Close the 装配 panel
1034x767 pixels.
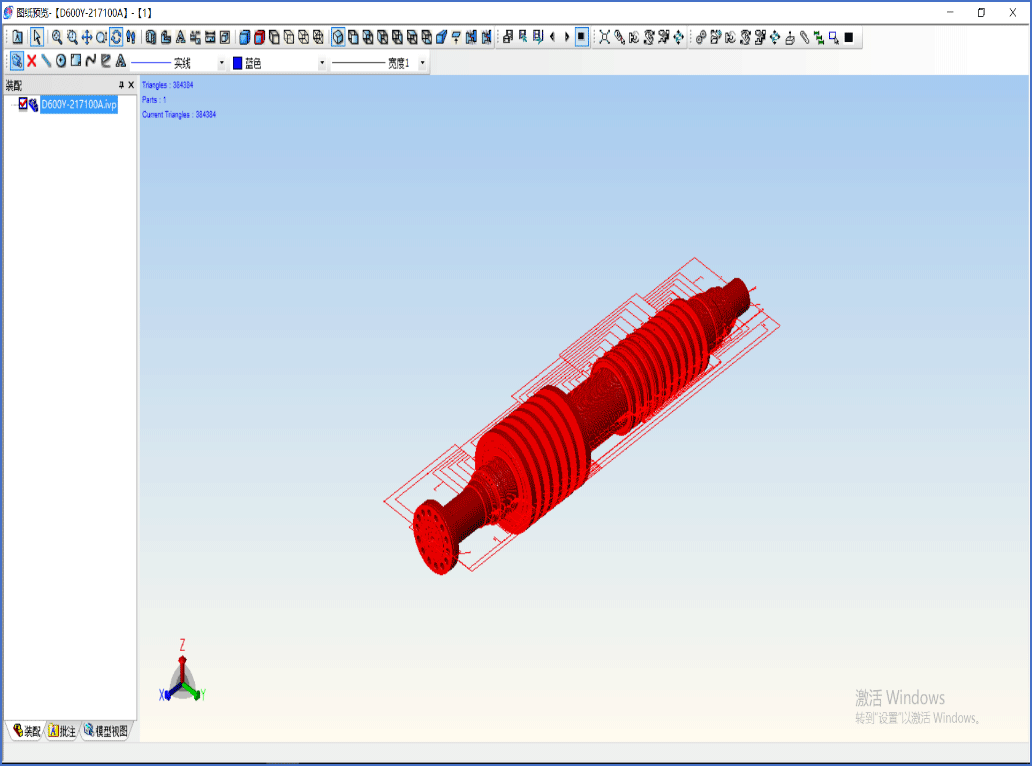coord(131,85)
